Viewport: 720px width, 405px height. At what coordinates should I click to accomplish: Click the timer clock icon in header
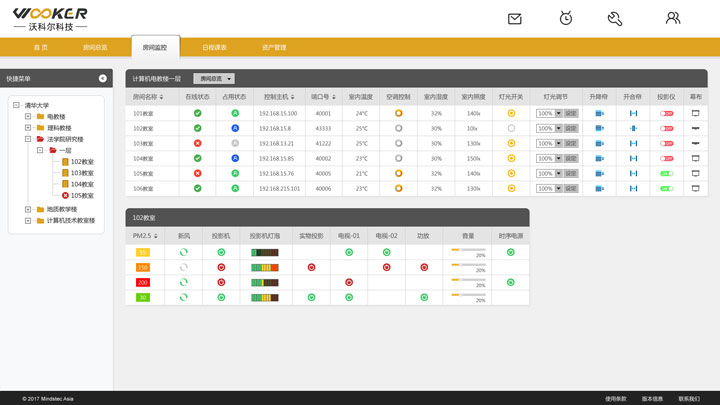566,18
